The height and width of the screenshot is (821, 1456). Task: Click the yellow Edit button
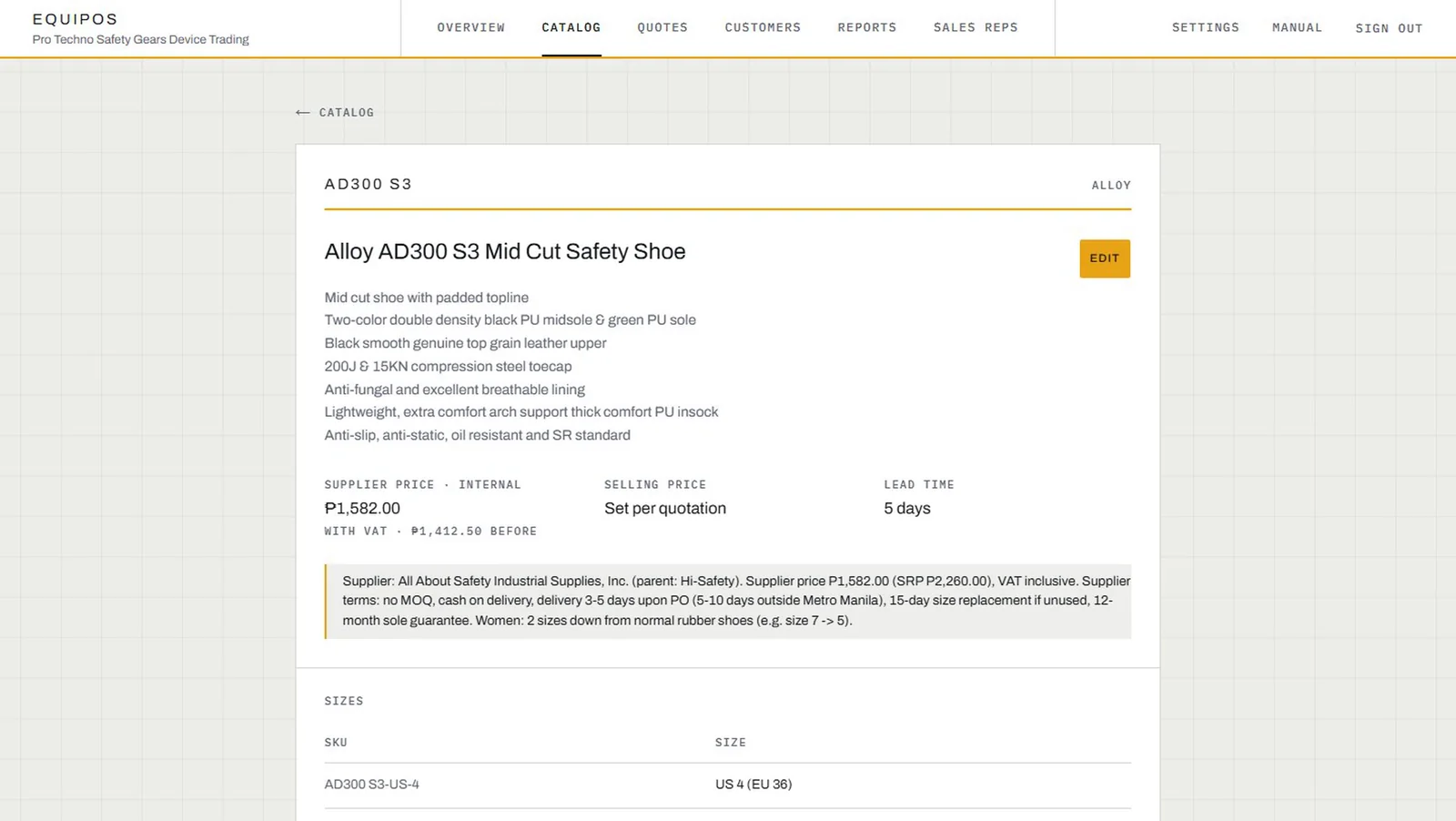(x=1105, y=258)
